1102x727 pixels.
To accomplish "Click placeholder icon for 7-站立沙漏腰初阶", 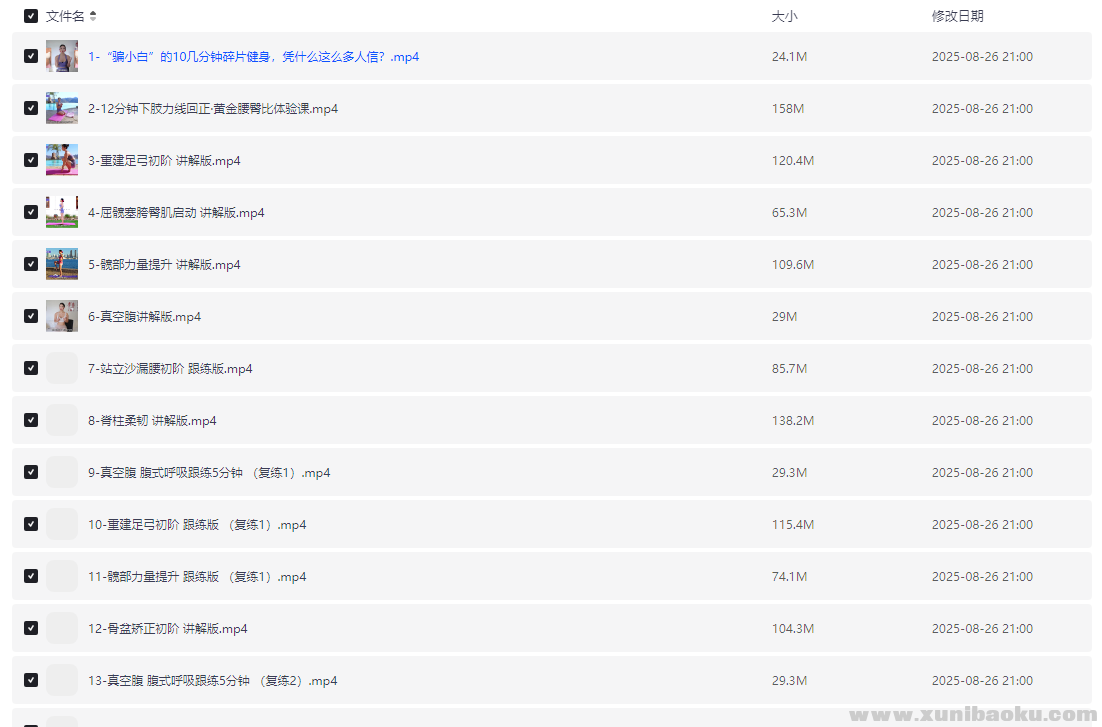I will click(62, 369).
